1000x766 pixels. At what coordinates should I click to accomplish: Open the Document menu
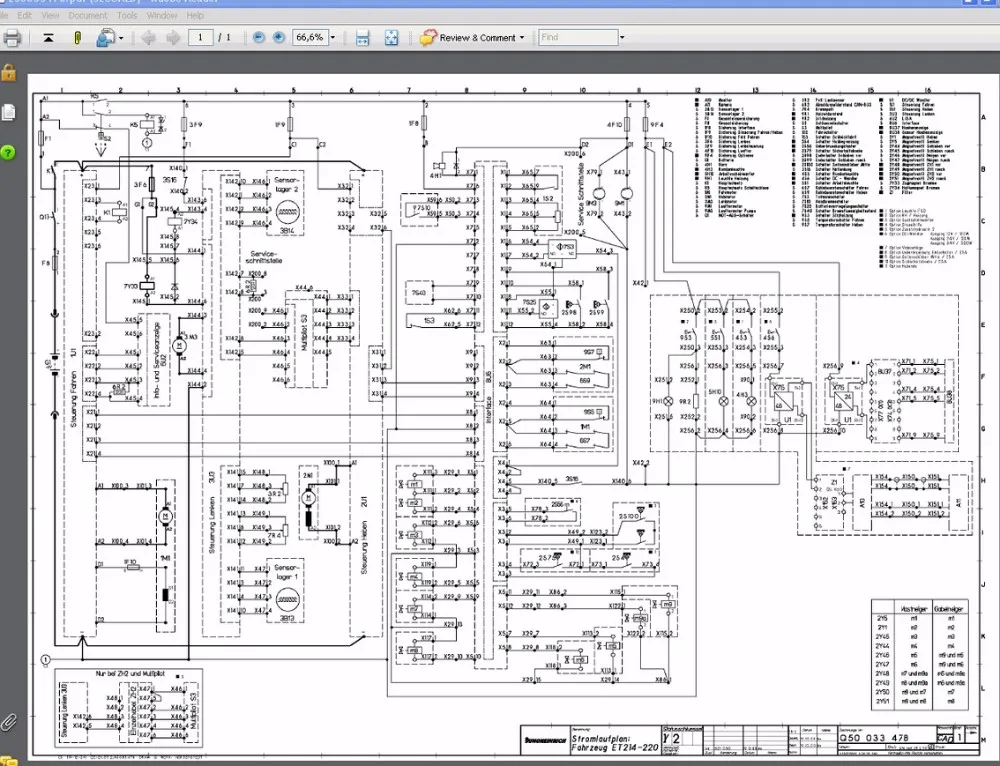coord(88,15)
